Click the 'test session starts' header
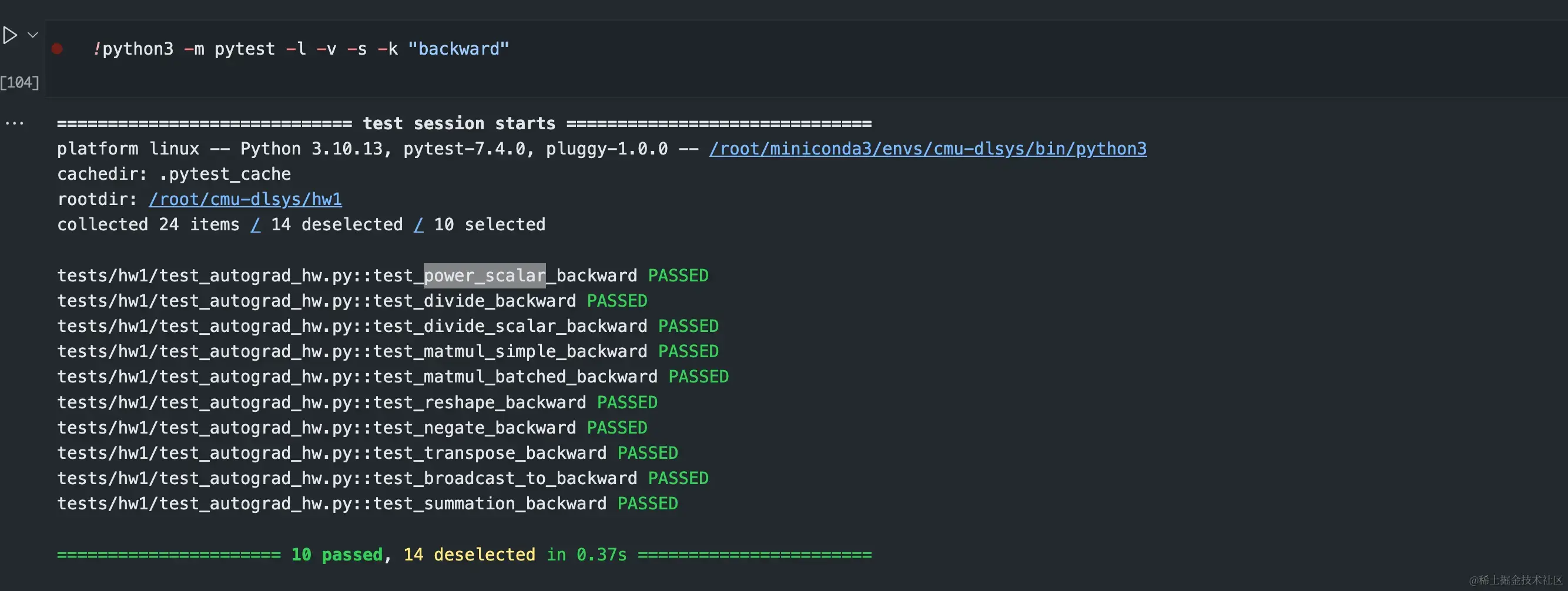Image resolution: width=1568 pixels, height=591 pixels. click(459, 123)
